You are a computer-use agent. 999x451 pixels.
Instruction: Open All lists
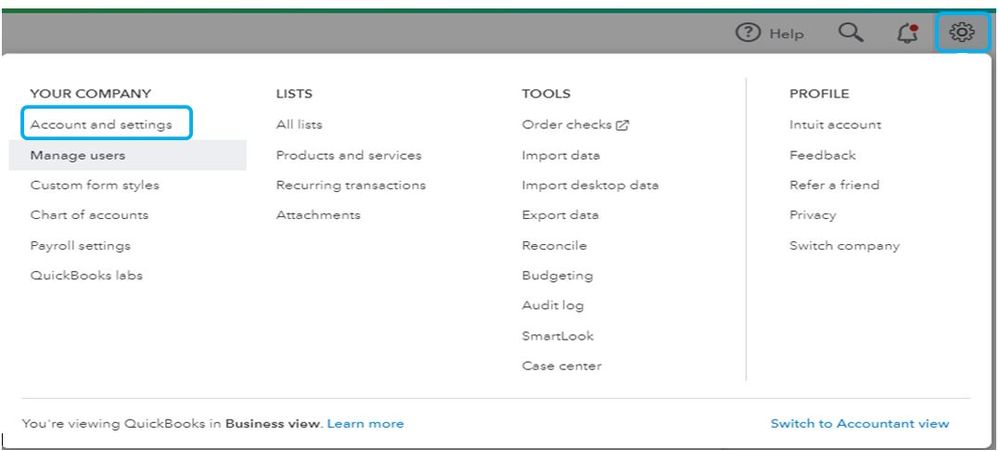pos(299,125)
